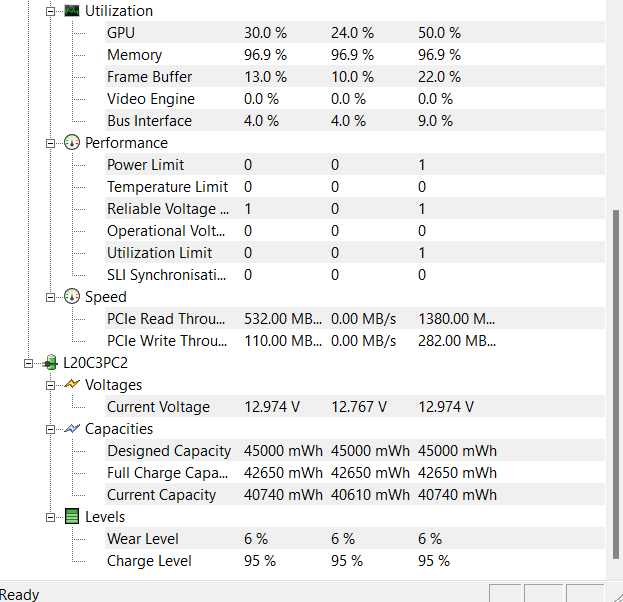Screen dimensions: 623x602
Task: Select the Frame Buffer row
Action: [149, 77]
